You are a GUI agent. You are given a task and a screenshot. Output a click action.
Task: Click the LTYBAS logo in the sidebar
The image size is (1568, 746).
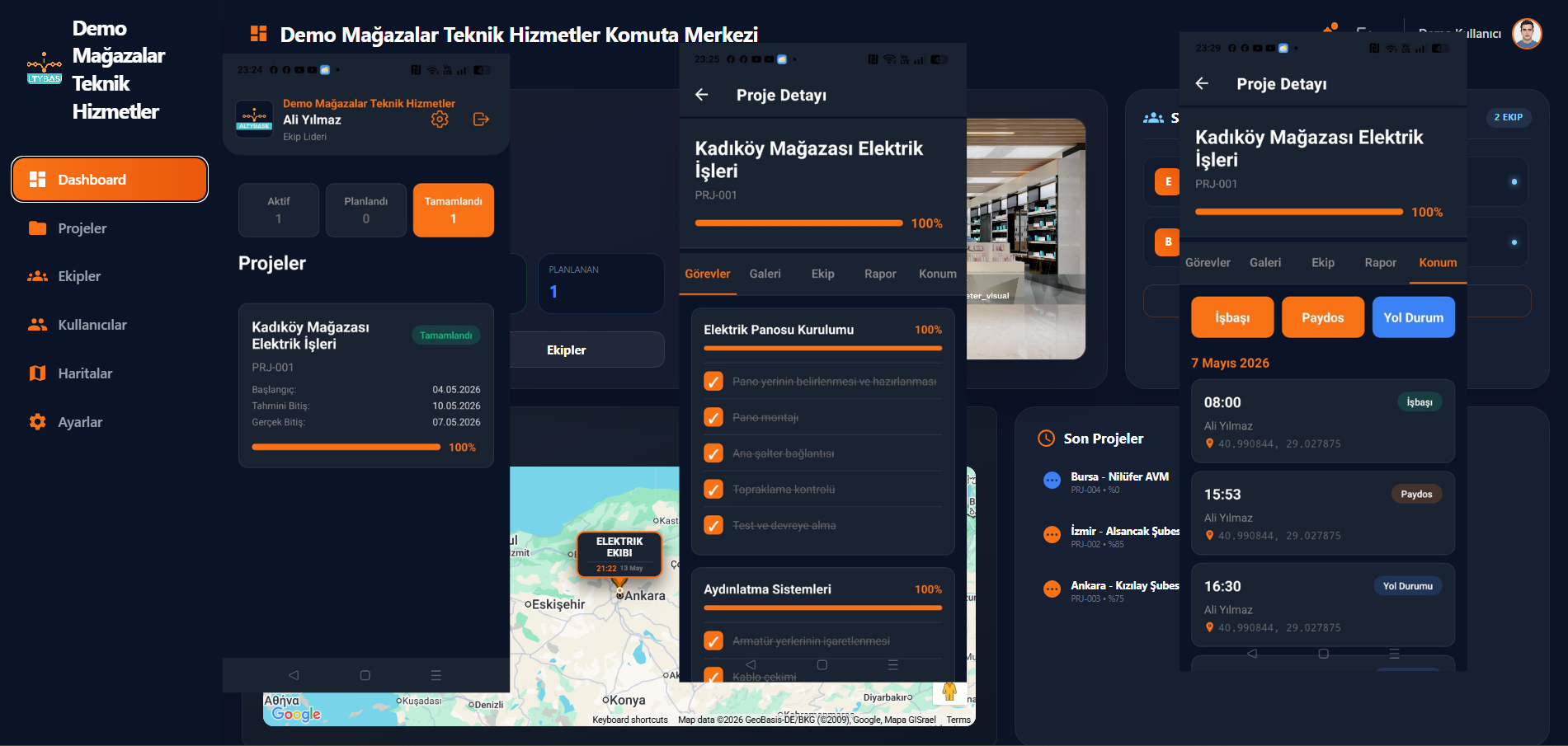(x=45, y=70)
